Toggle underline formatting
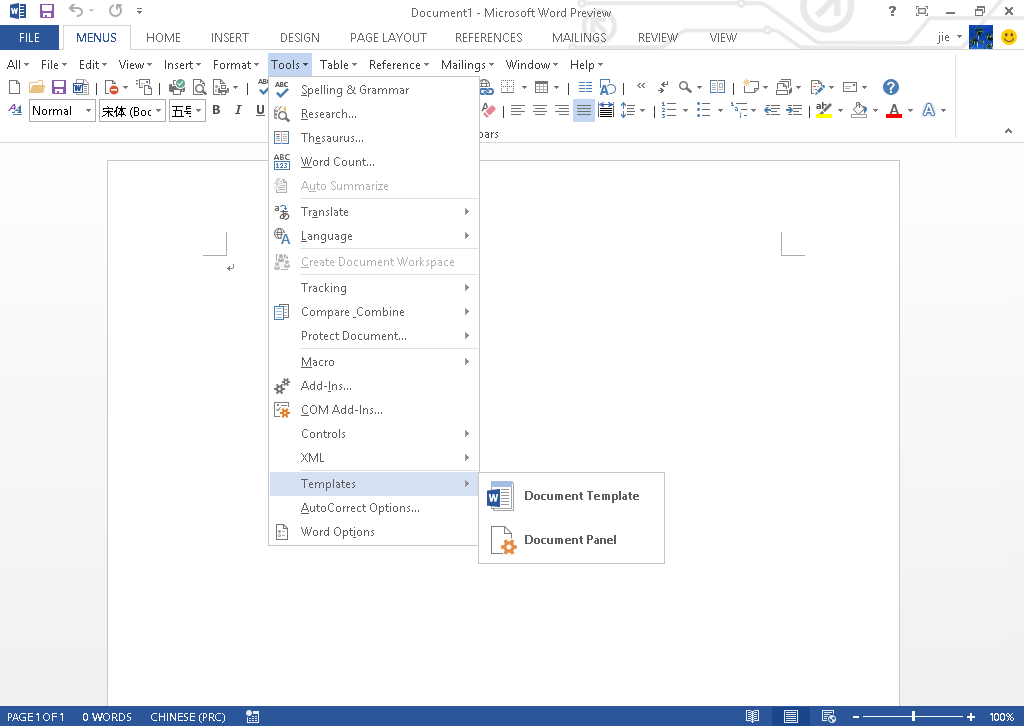Image resolution: width=1024 pixels, height=726 pixels. 258,110
